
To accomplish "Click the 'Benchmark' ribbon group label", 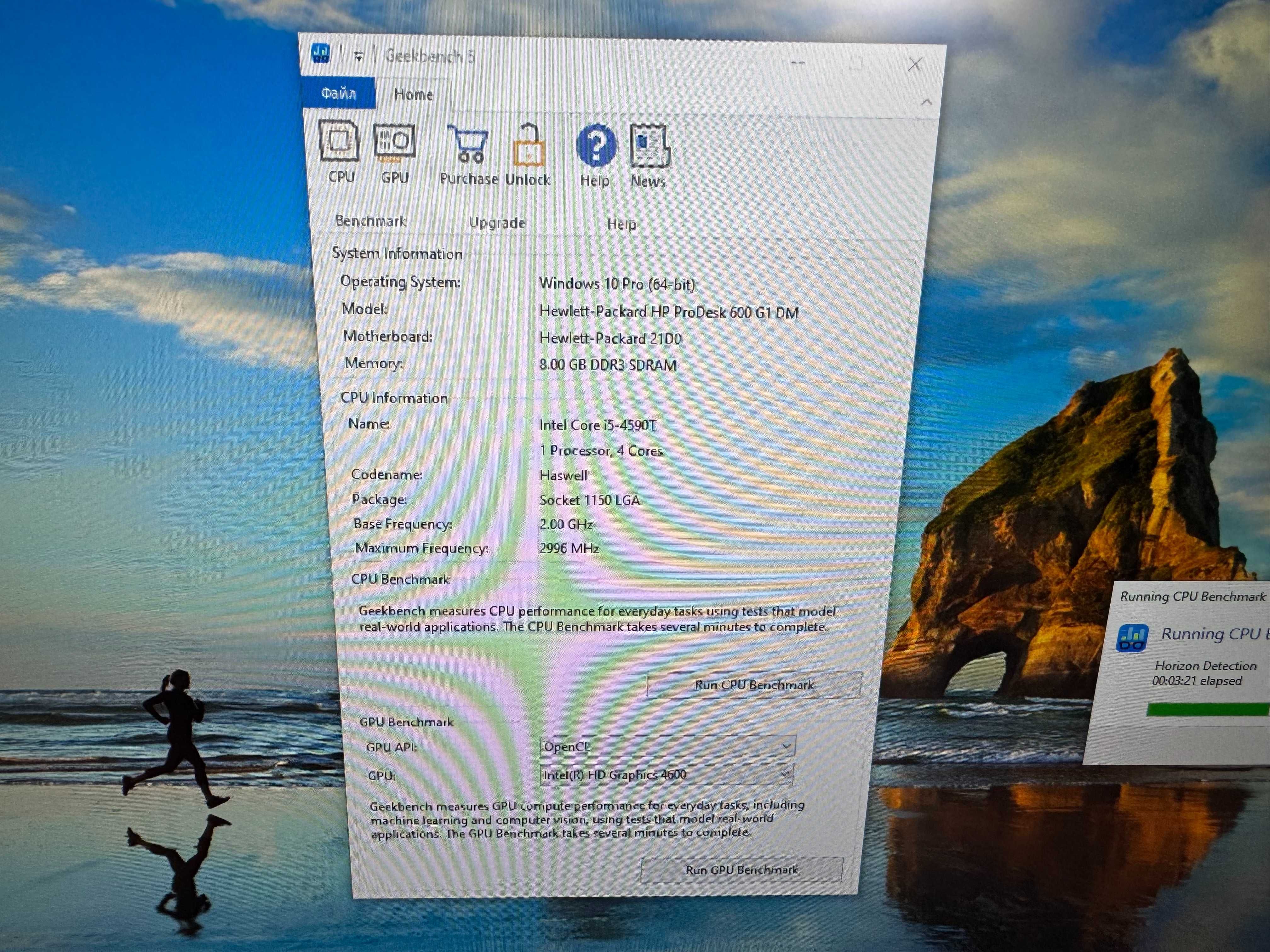I will point(371,221).
